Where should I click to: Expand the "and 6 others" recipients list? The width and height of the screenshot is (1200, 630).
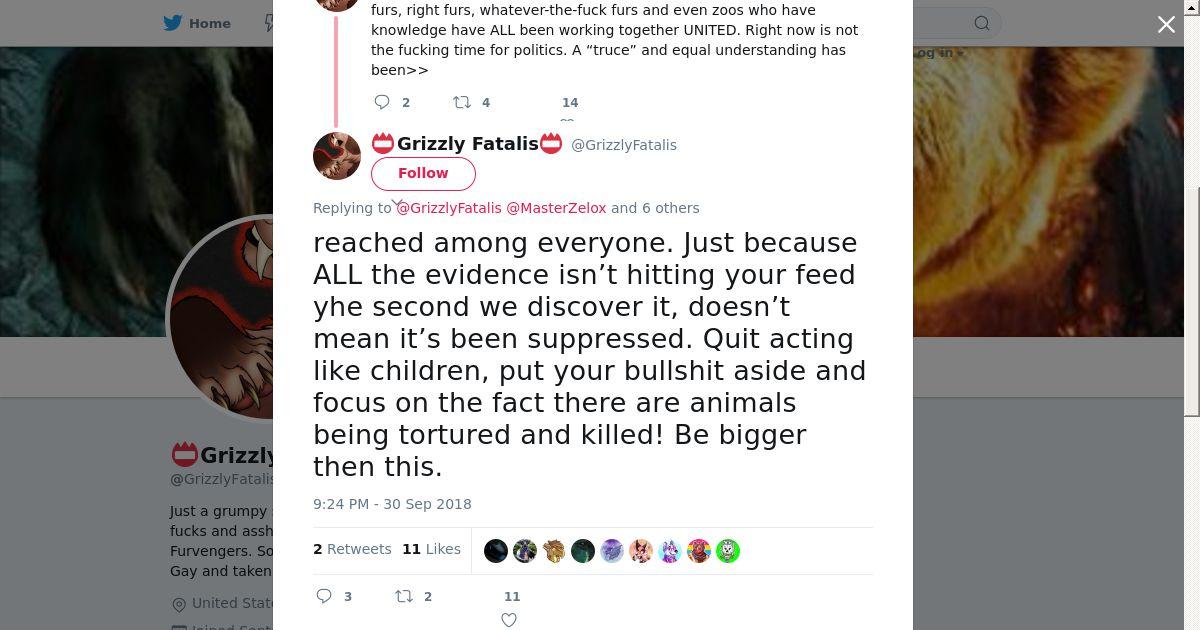[655, 208]
